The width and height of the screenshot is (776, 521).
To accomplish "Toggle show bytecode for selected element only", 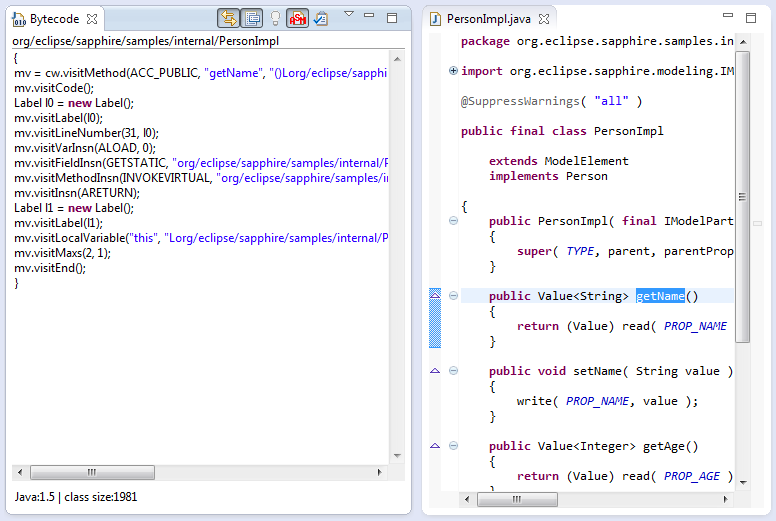I will (252, 19).
